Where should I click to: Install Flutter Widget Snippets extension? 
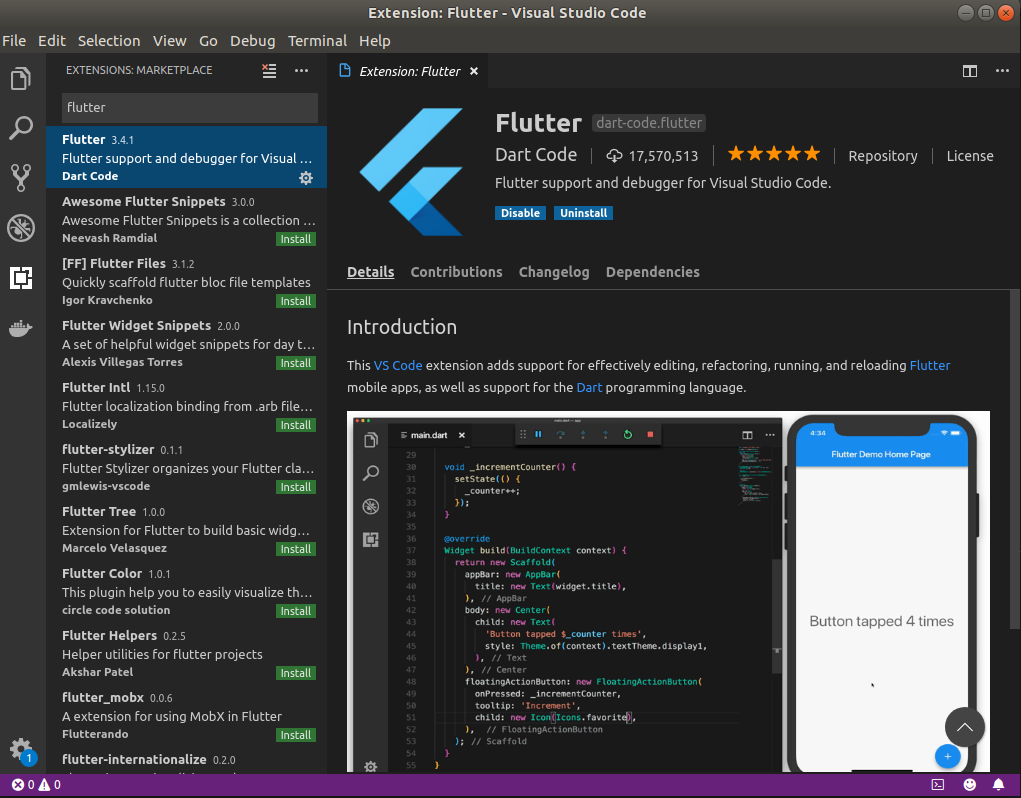click(296, 363)
